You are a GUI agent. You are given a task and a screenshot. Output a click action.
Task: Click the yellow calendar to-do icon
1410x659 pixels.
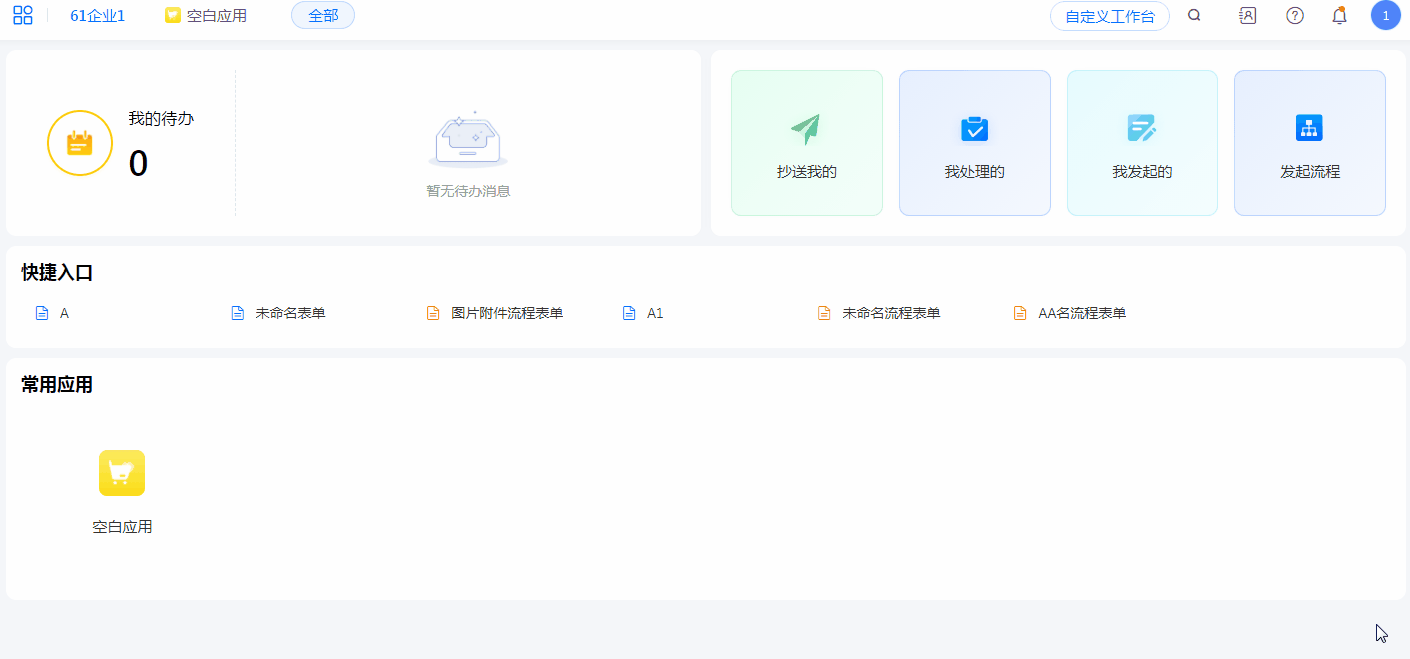[x=80, y=143]
